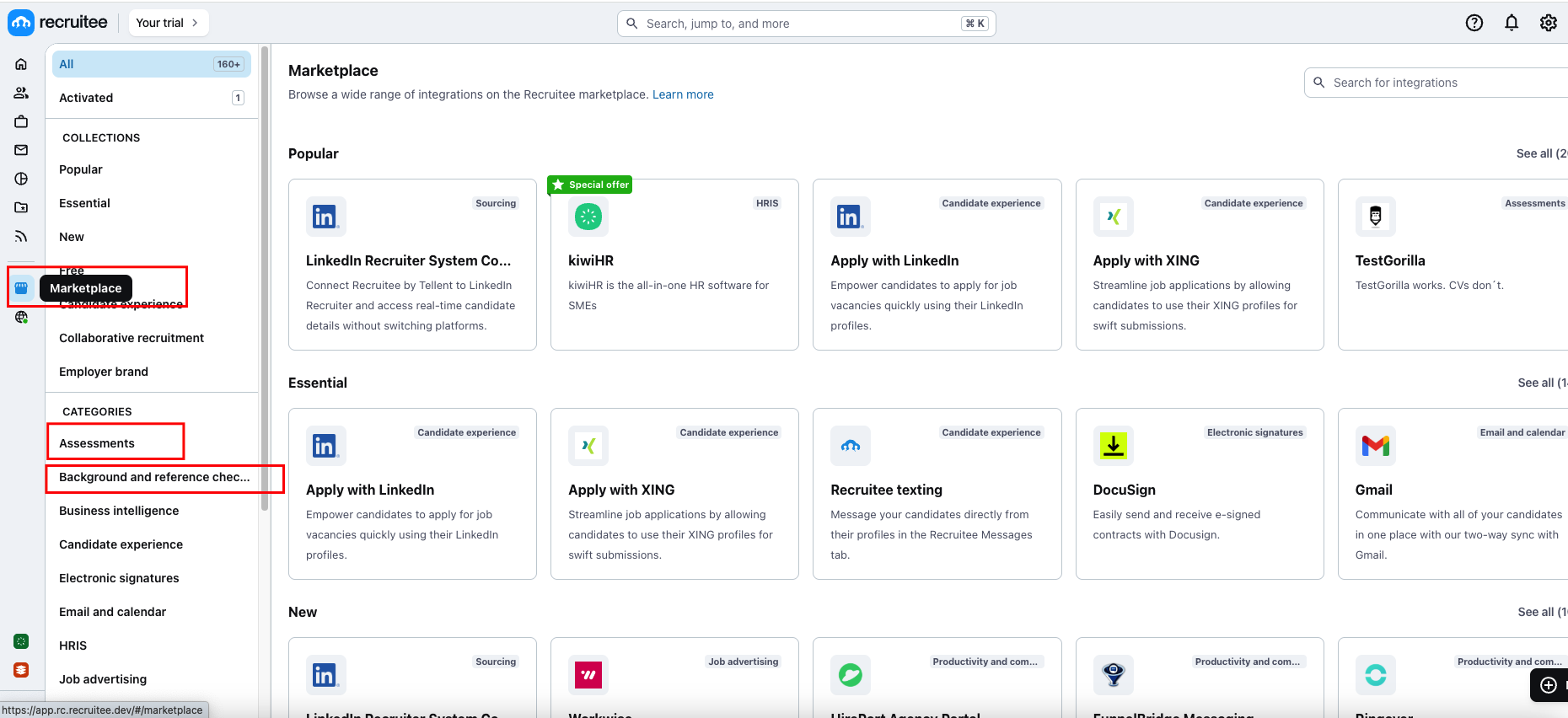Click the feed signal icon in sidebar
The height and width of the screenshot is (718, 1568).
point(21,236)
